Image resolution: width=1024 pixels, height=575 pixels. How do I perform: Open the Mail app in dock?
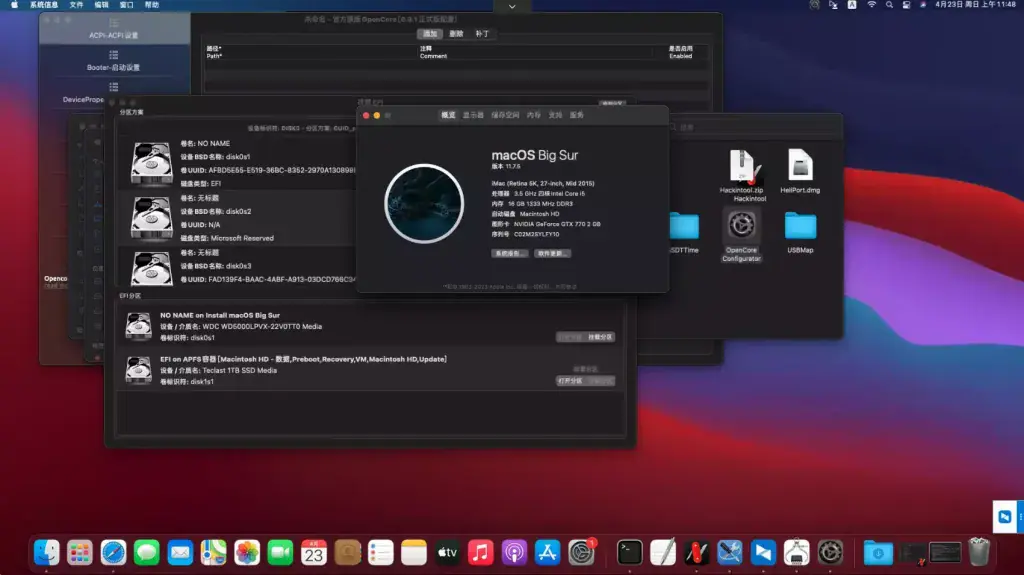pos(180,553)
